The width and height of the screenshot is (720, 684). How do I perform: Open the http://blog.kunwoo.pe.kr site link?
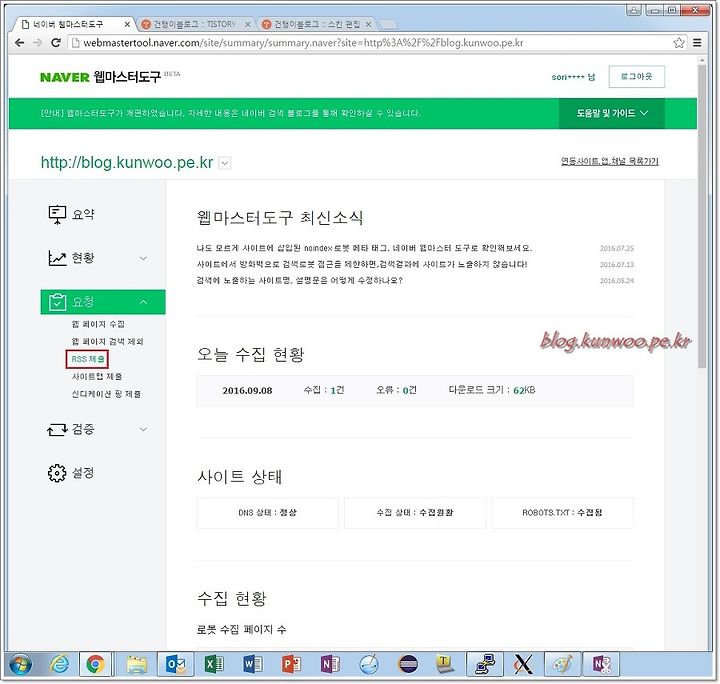[127, 163]
